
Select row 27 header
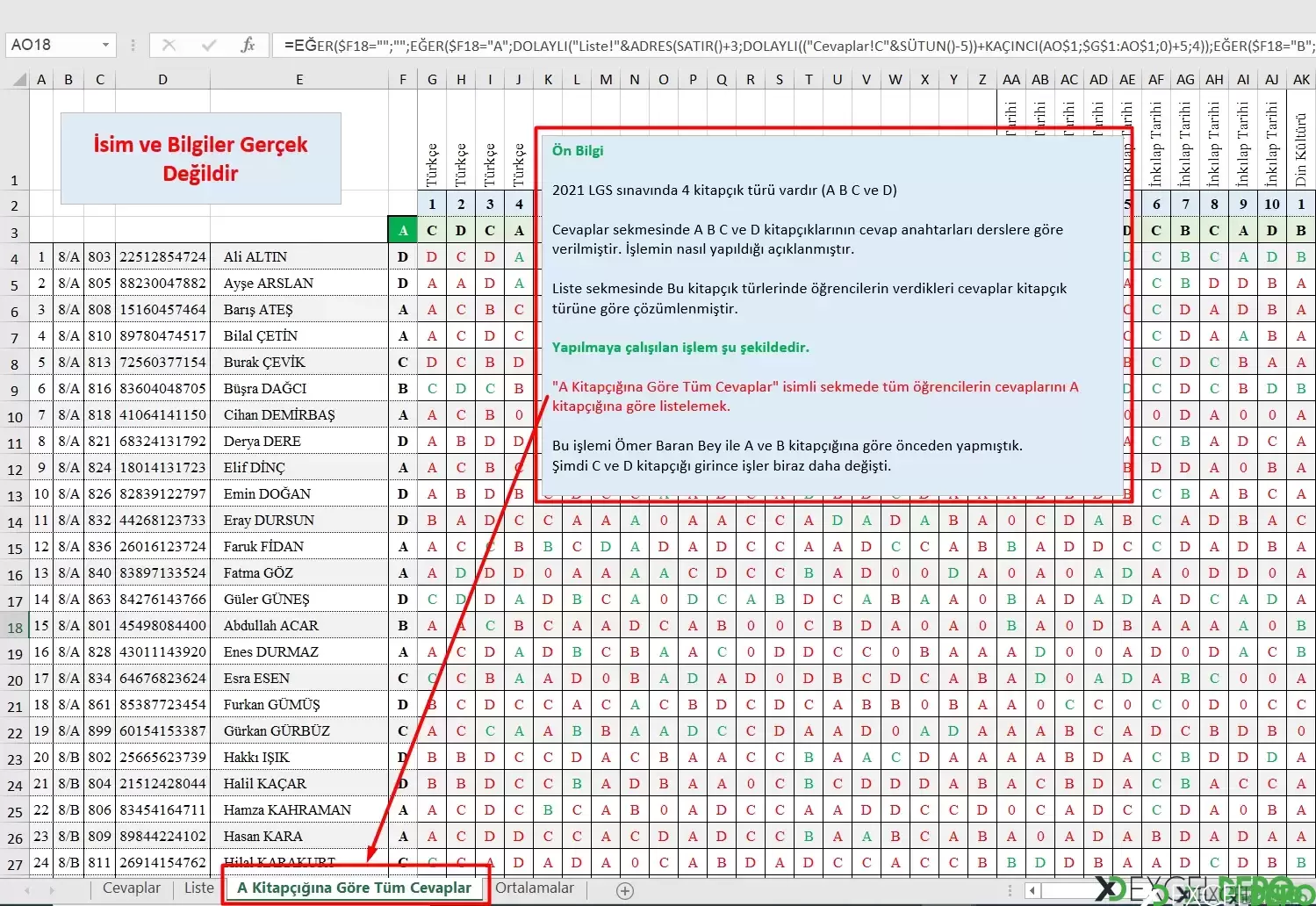[x=16, y=864]
